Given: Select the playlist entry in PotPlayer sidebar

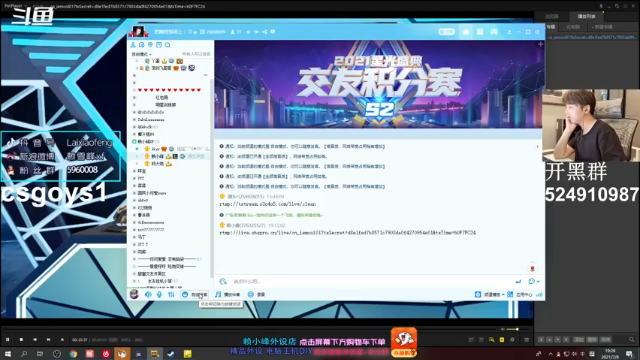Looking at the screenshot, I should click(592, 37).
